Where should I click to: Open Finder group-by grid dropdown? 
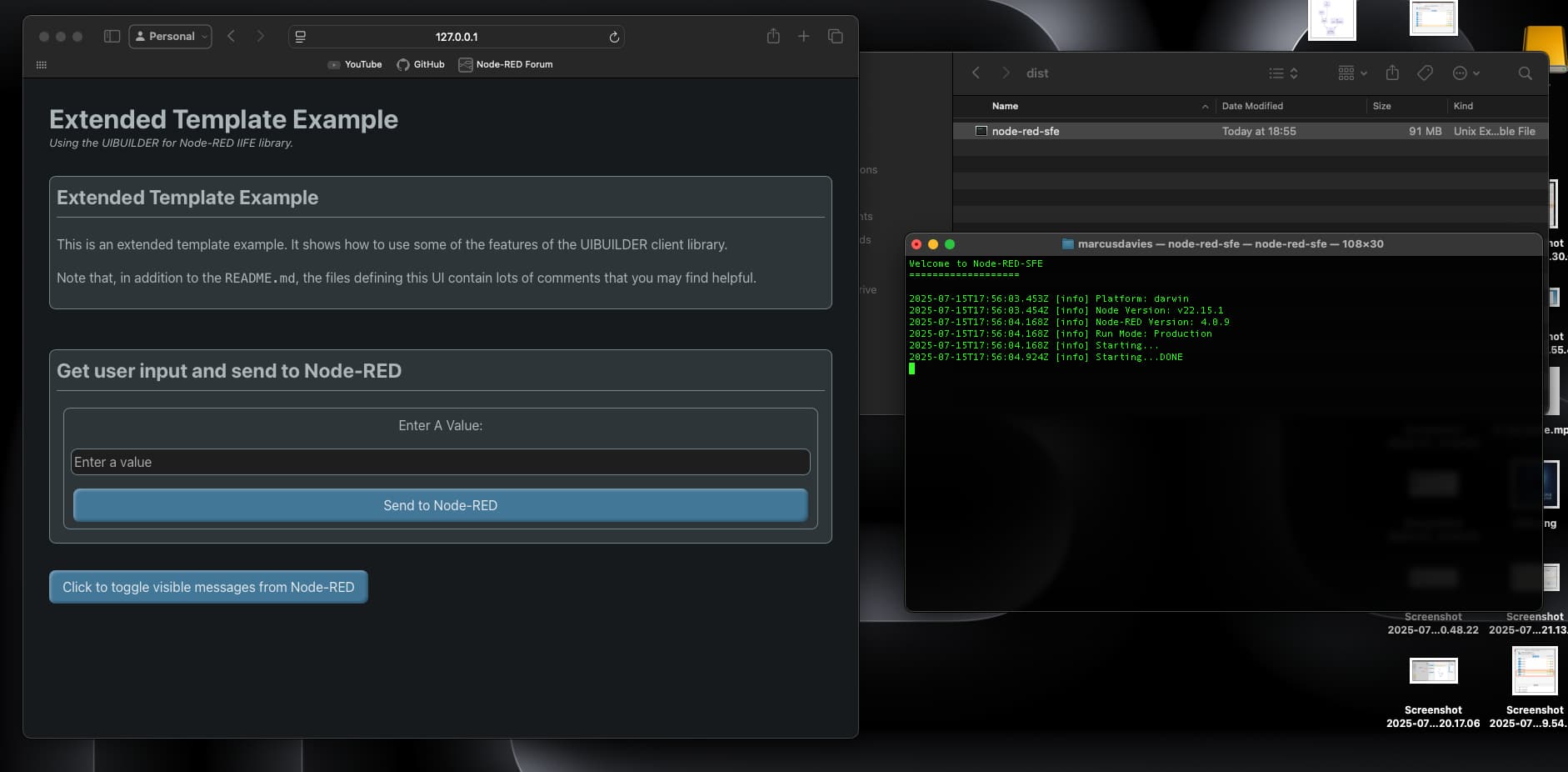[1352, 73]
